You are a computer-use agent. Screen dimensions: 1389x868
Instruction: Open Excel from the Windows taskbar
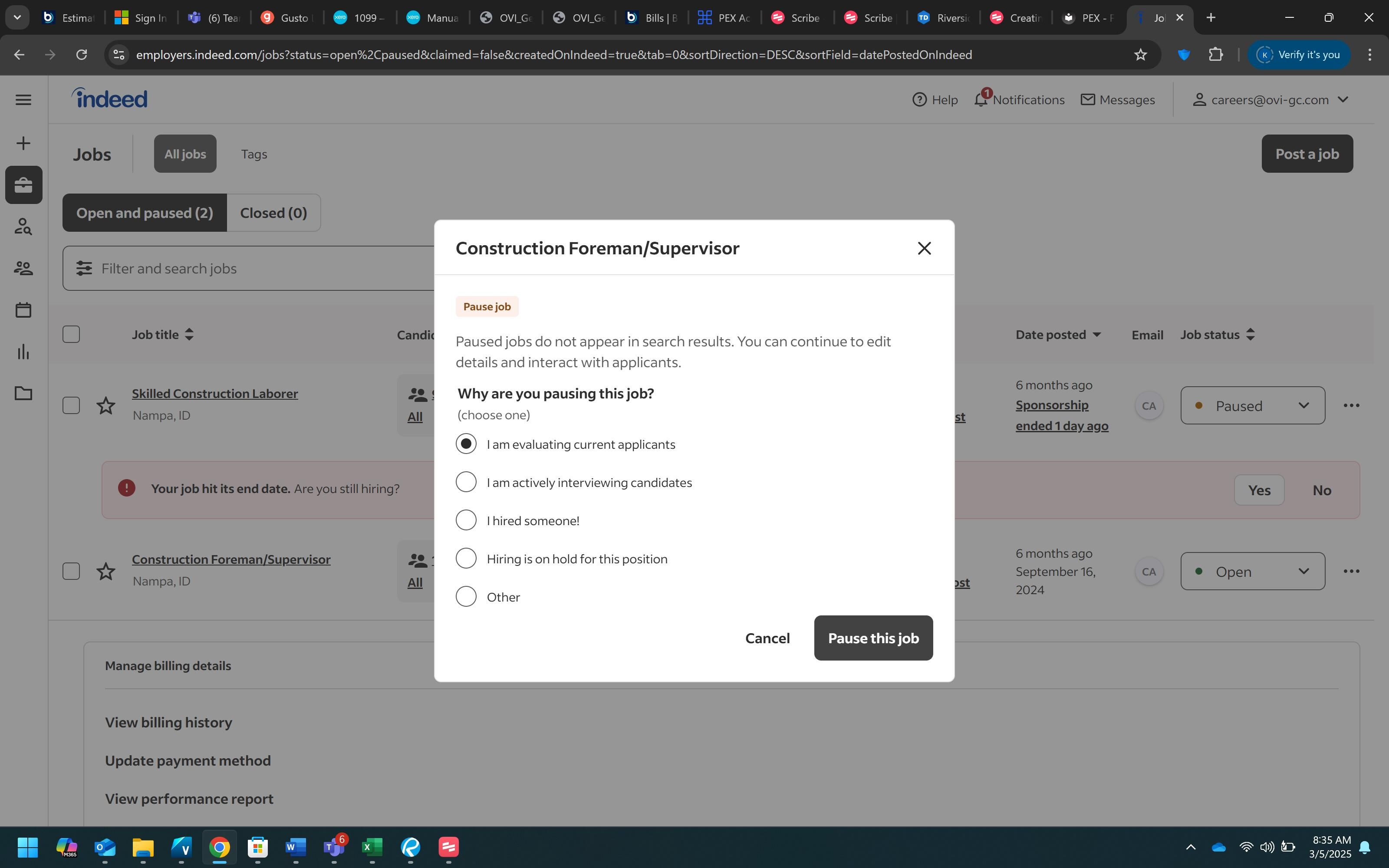(372, 847)
